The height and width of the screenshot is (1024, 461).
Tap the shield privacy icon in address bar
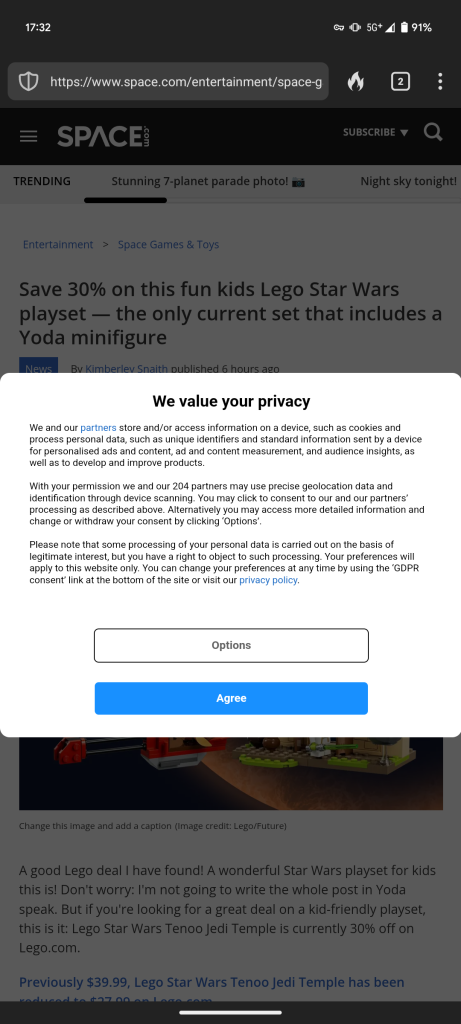28,82
